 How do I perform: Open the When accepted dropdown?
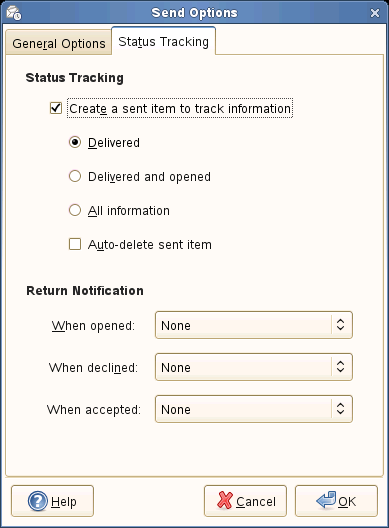pyautogui.click(x=254, y=409)
